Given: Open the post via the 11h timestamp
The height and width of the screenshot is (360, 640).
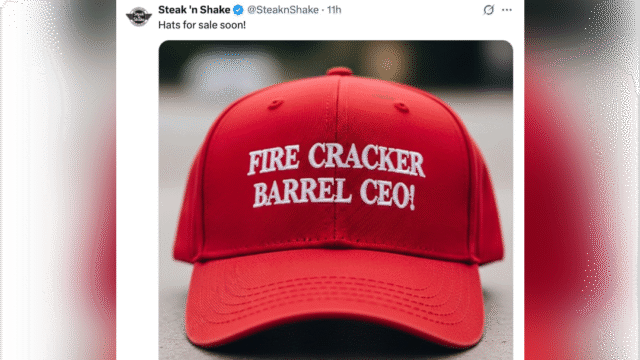Looking at the screenshot, I should 334,10.
